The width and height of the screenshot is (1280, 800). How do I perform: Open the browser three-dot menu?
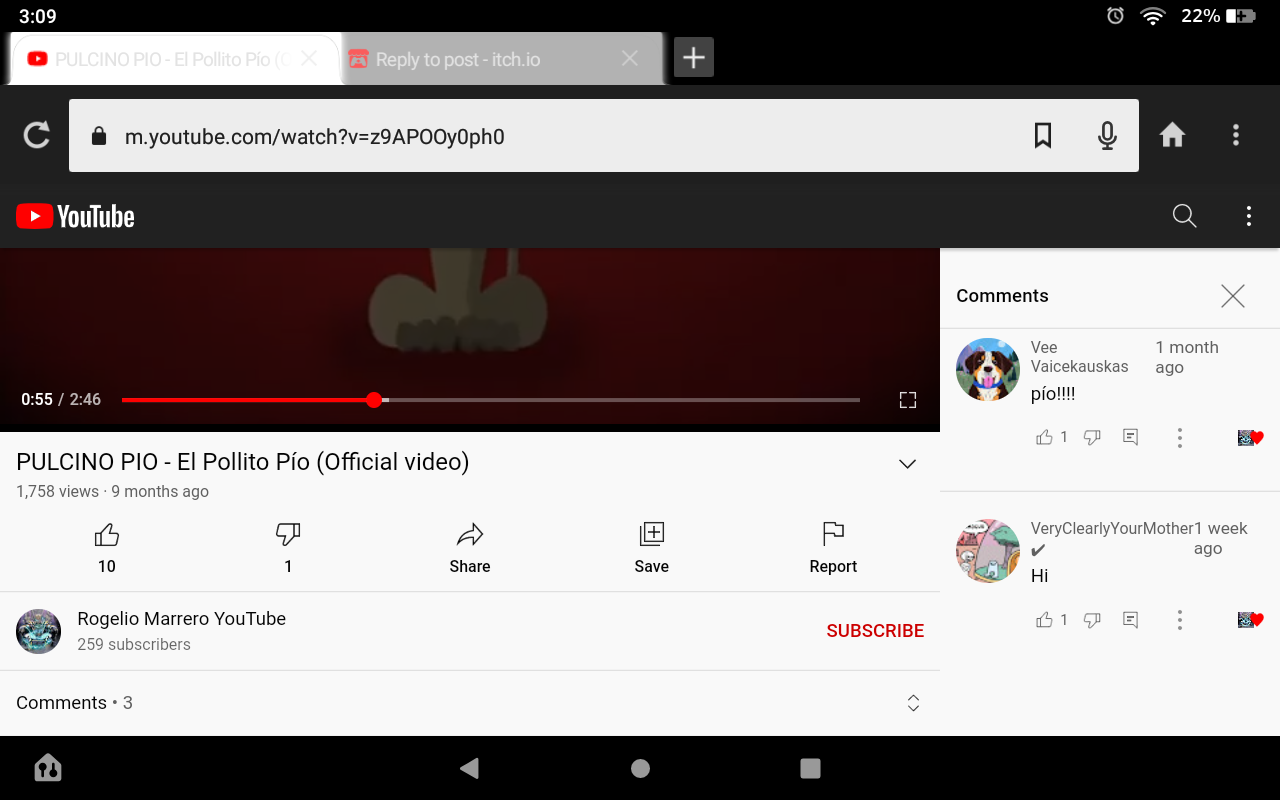pos(1236,135)
